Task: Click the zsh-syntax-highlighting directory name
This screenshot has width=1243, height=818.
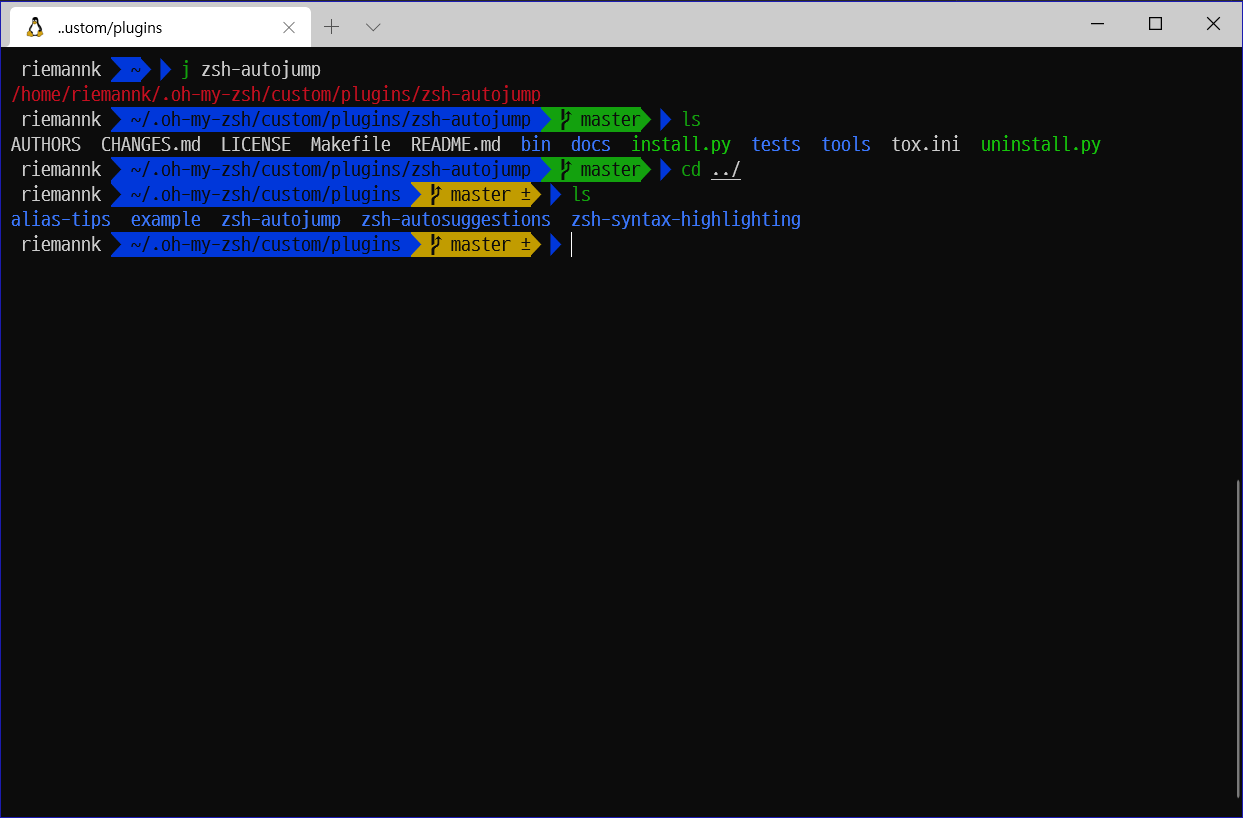Action: click(686, 219)
